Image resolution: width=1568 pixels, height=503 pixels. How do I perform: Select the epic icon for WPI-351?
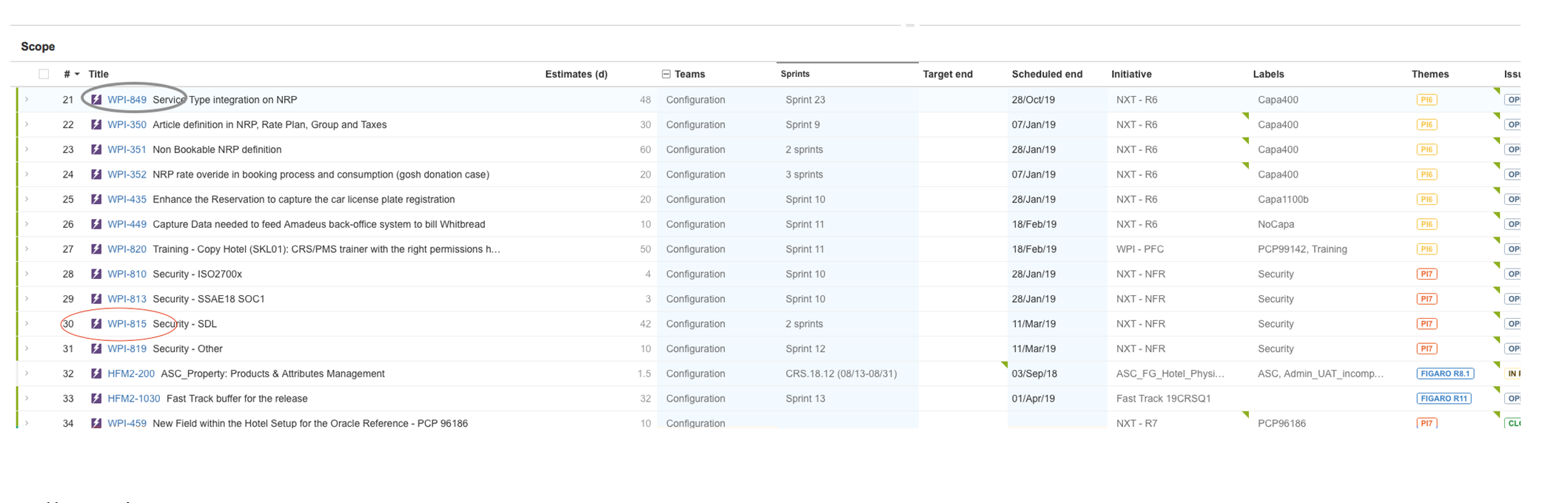(x=96, y=149)
